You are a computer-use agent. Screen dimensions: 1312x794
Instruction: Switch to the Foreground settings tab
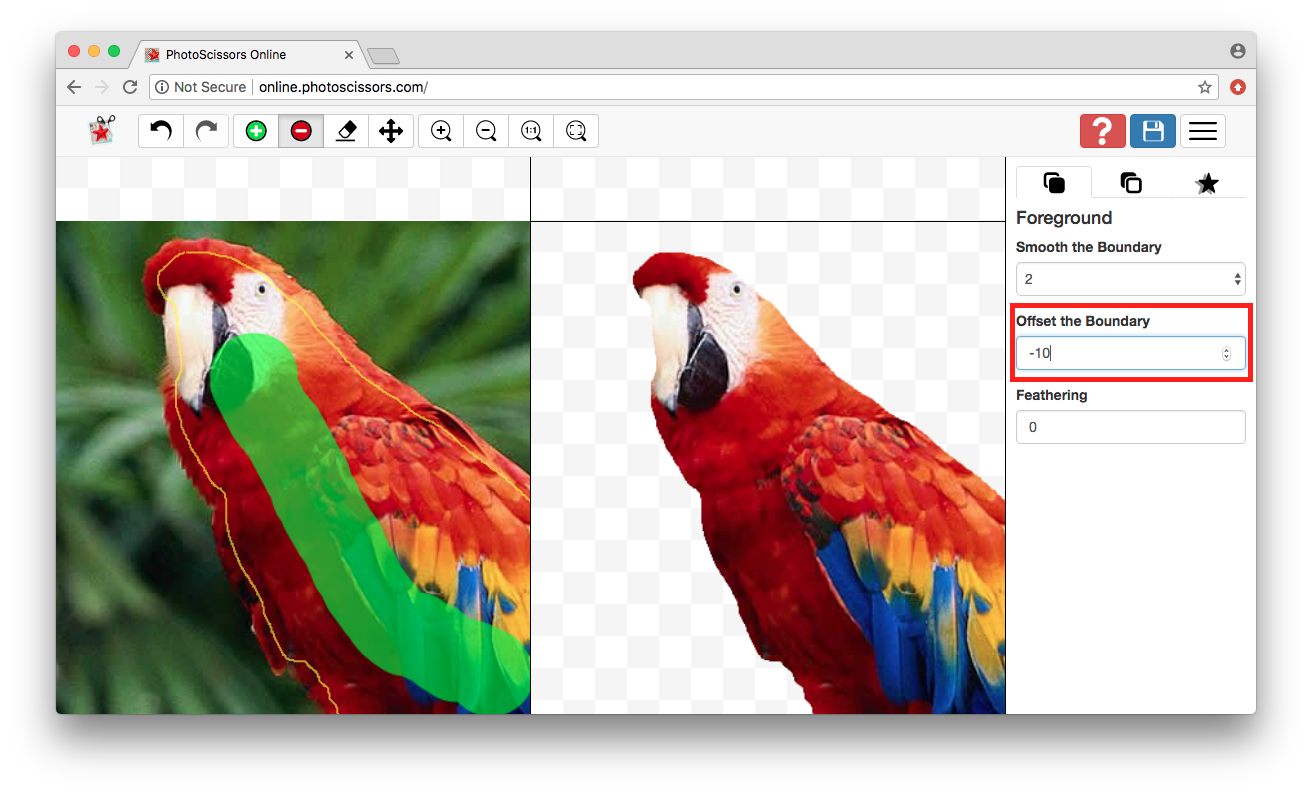1054,183
